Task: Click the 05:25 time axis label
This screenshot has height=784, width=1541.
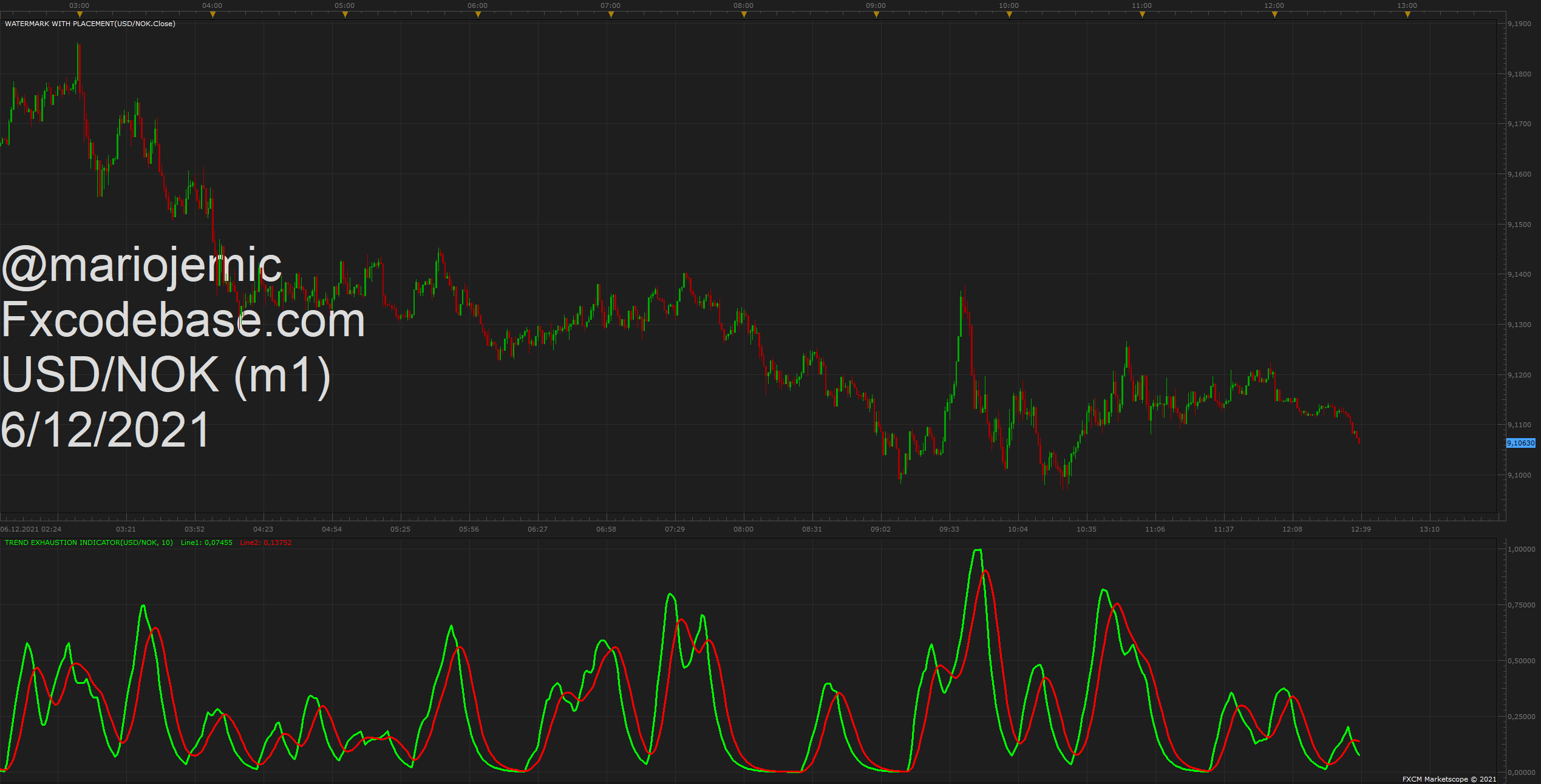Action: pos(400,529)
